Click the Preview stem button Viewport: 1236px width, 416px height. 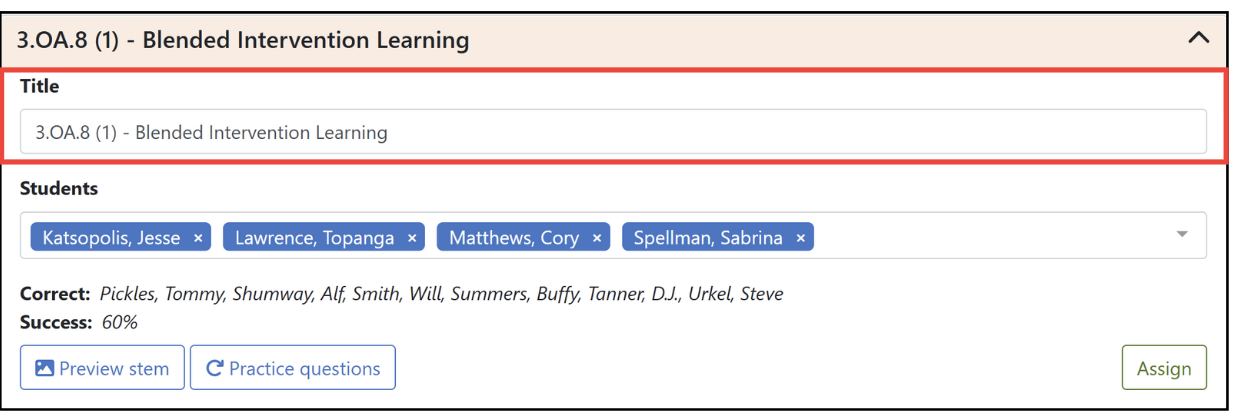(x=102, y=368)
